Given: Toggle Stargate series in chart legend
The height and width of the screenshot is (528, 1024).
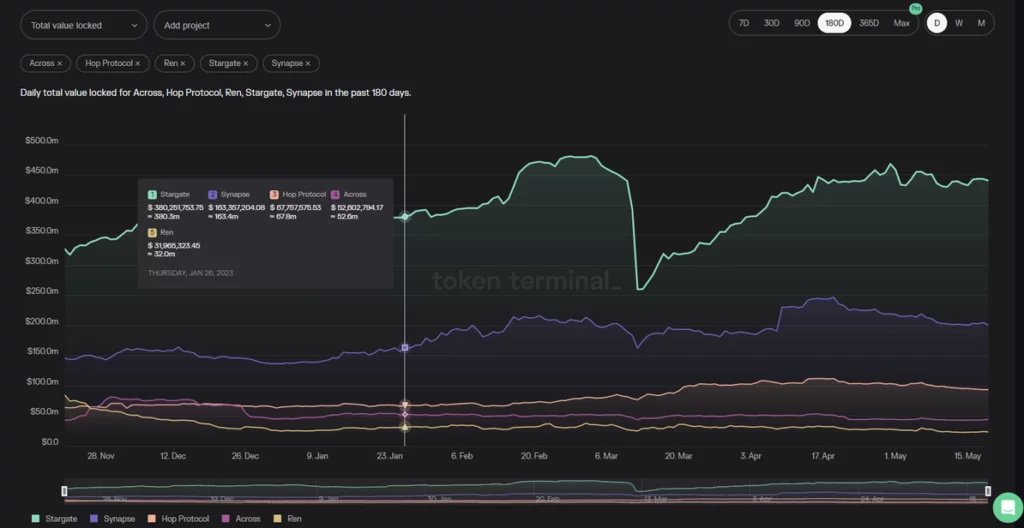Looking at the screenshot, I should 55,519.
